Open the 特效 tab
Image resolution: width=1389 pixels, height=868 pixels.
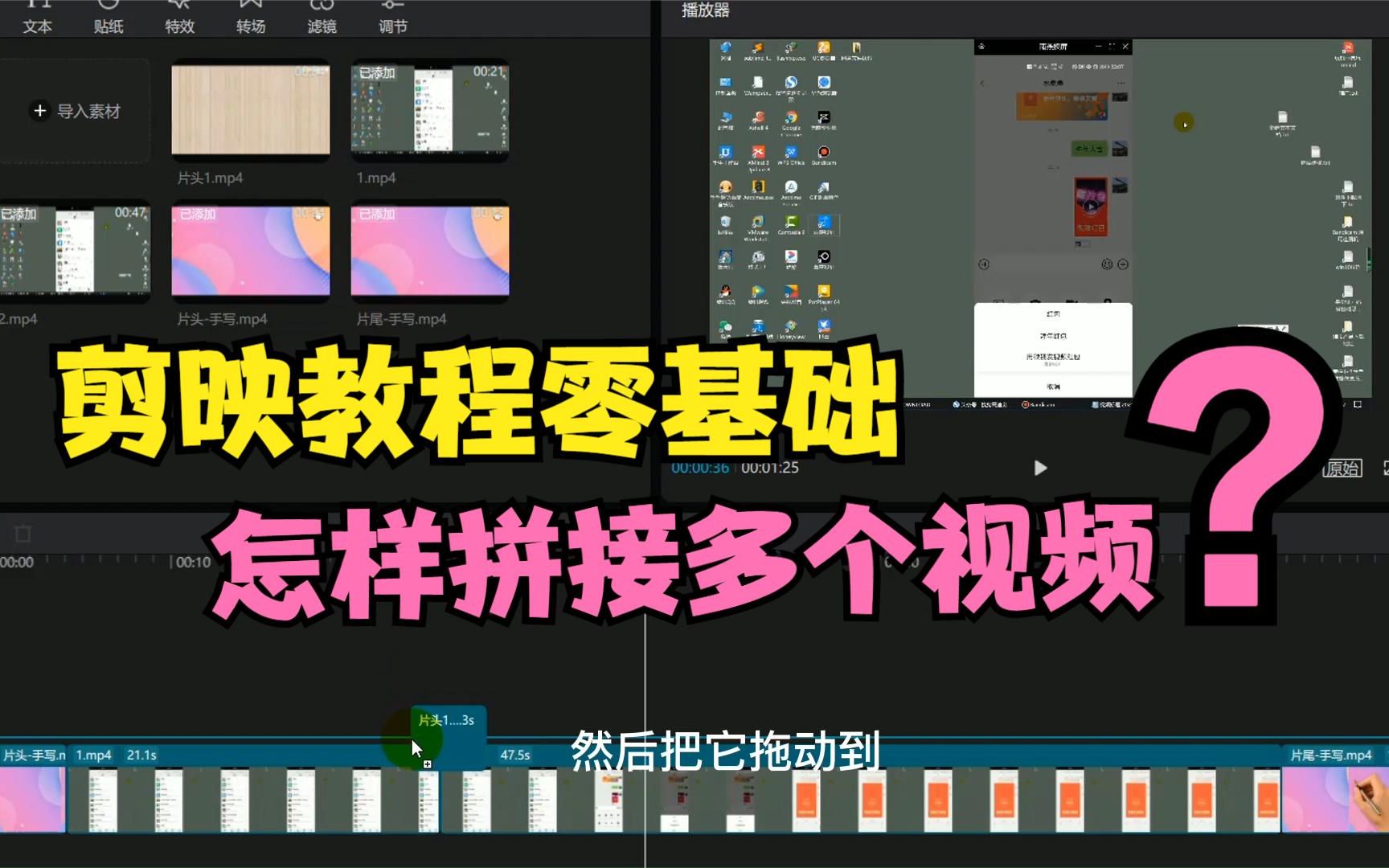[x=179, y=18]
